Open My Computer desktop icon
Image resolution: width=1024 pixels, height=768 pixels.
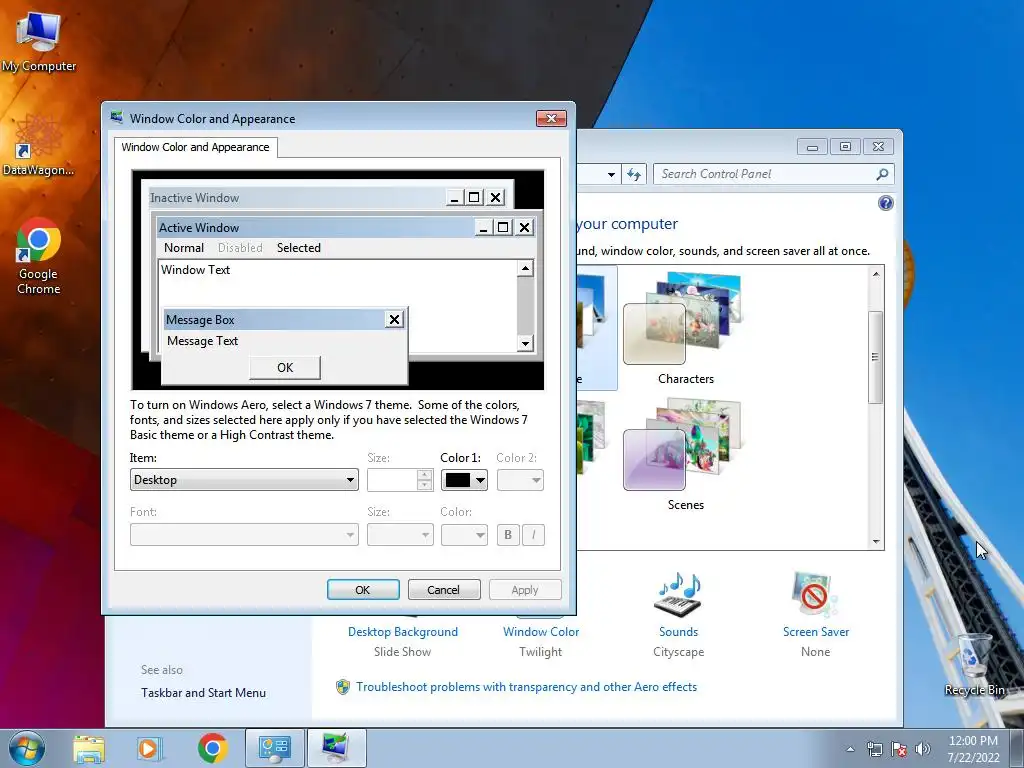pyautogui.click(x=38, y=40)
